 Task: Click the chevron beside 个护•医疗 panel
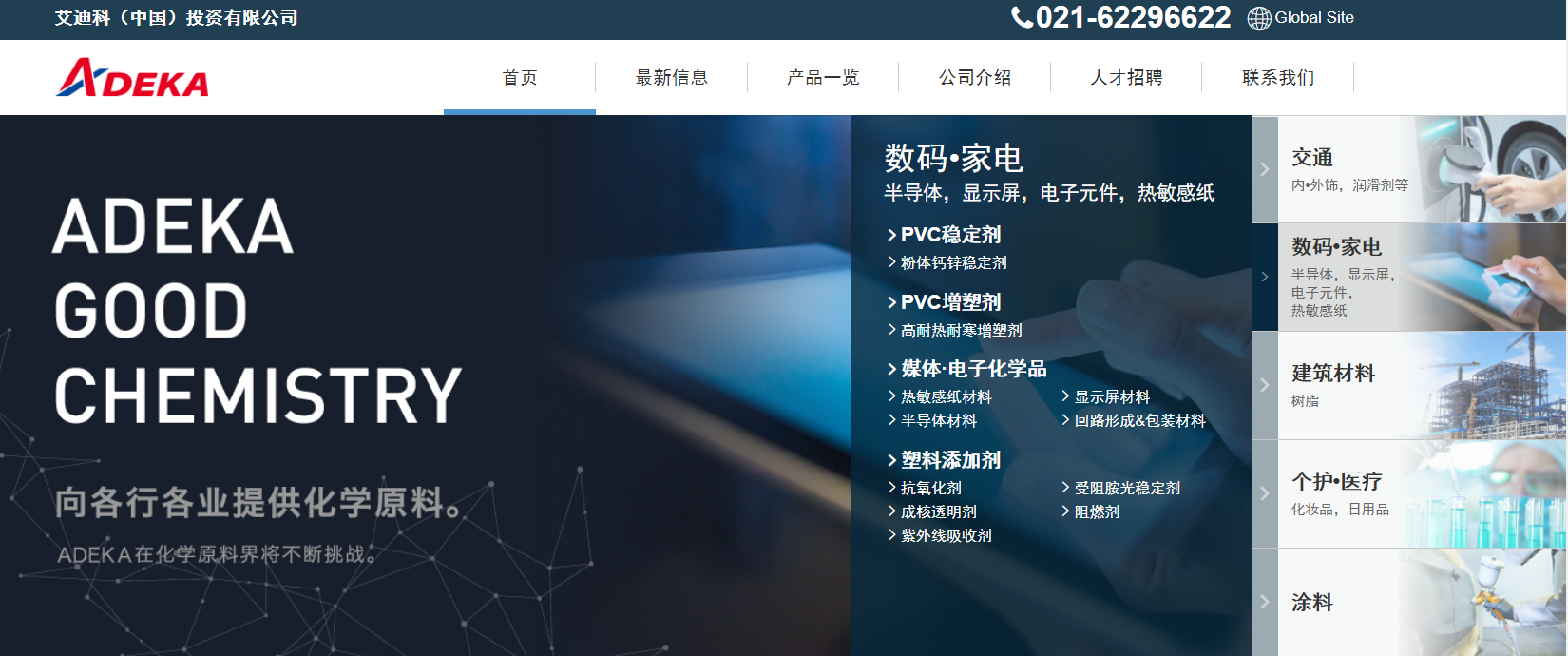click(x=1265, y=493)
